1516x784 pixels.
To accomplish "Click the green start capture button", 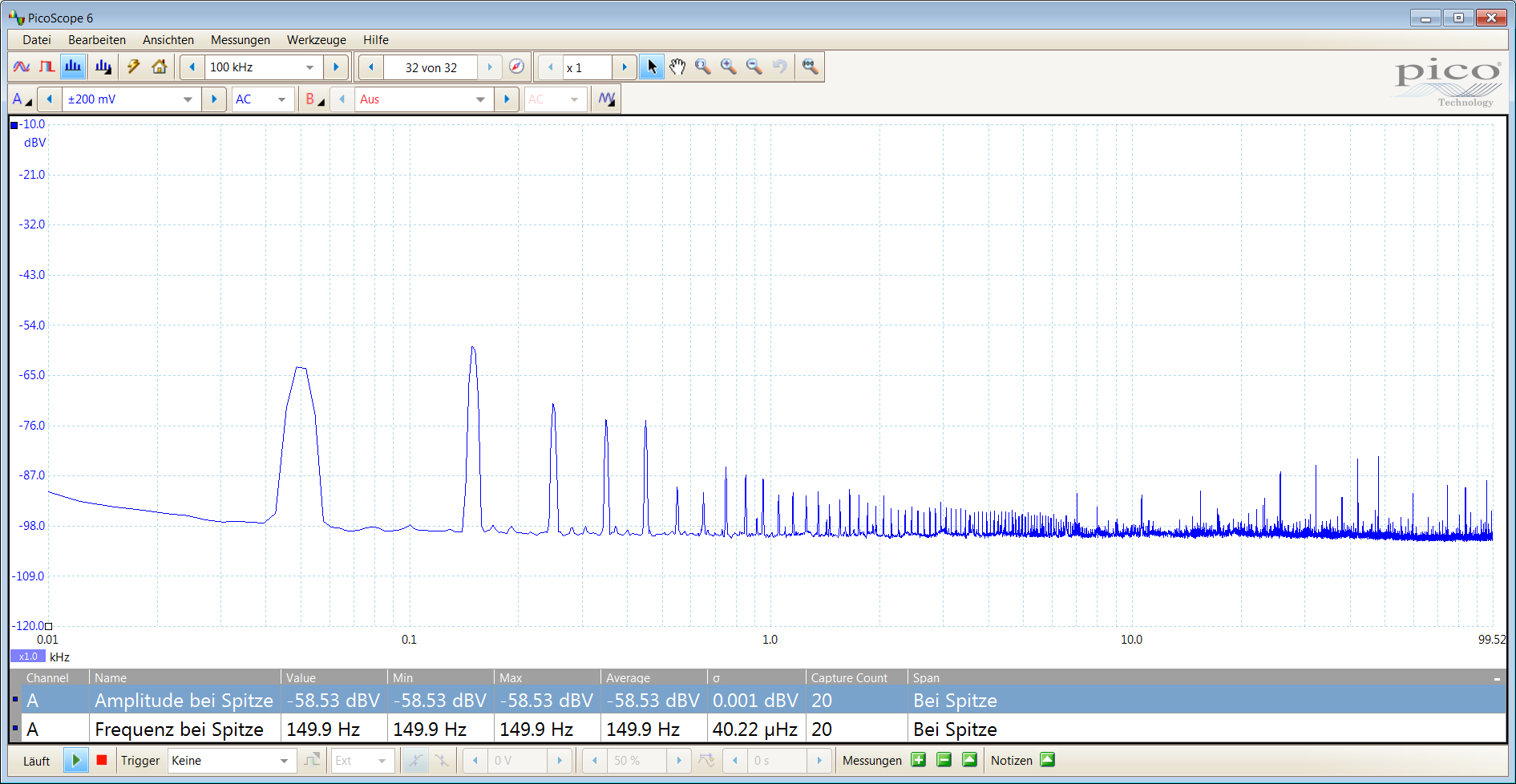I will (75, 760).
